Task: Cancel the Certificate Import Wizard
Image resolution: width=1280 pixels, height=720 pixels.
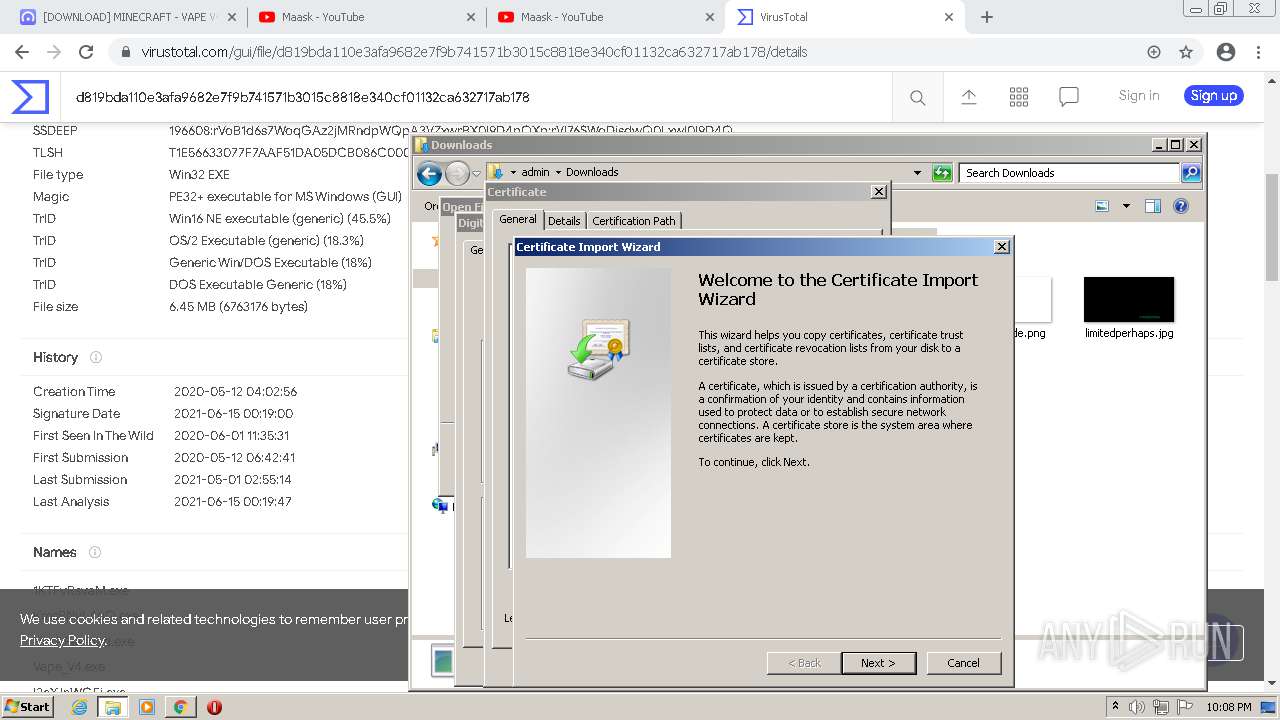Action: point(963,663)
